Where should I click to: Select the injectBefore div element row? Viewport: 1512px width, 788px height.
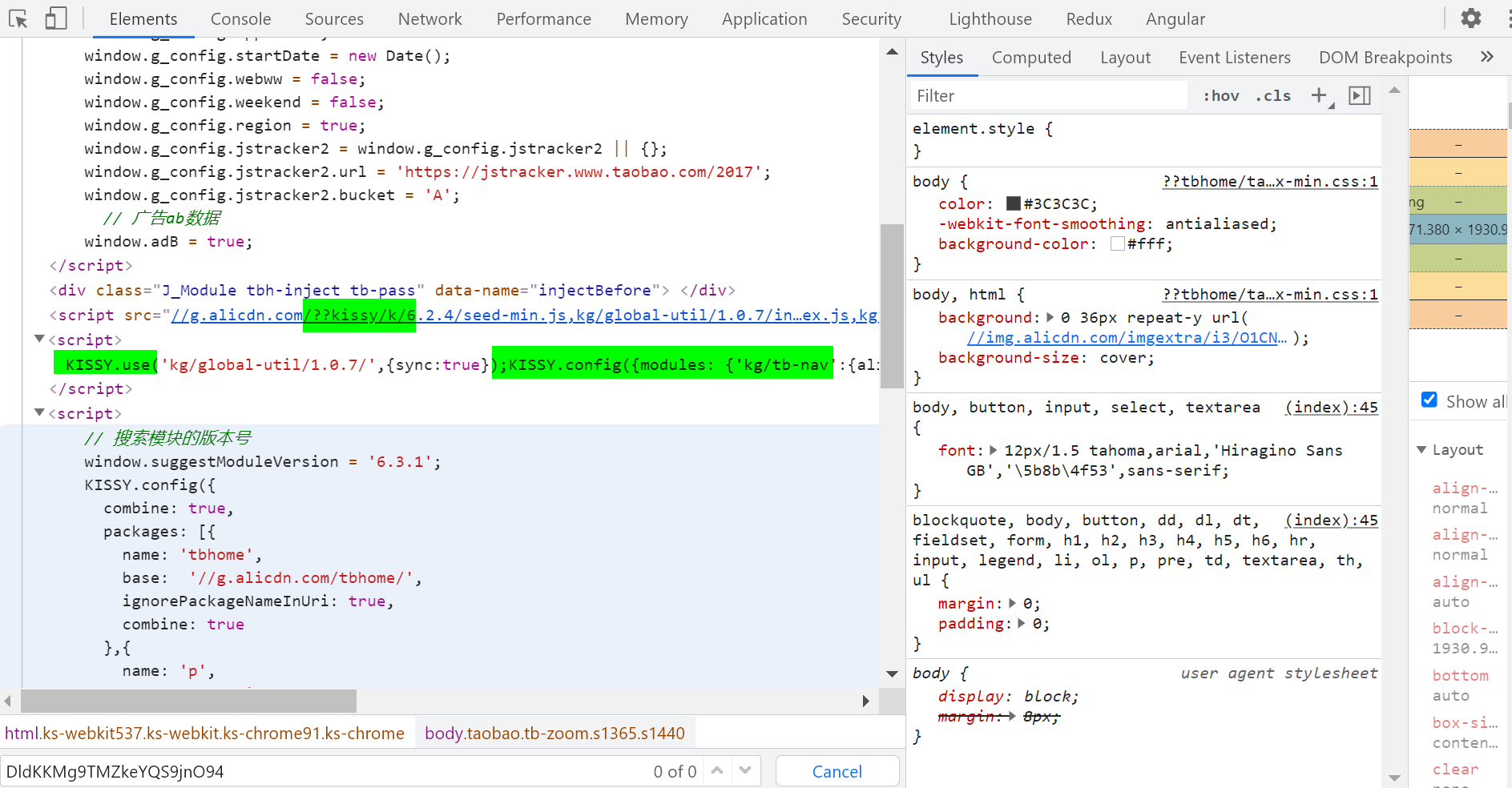click(x=393, y=290)
